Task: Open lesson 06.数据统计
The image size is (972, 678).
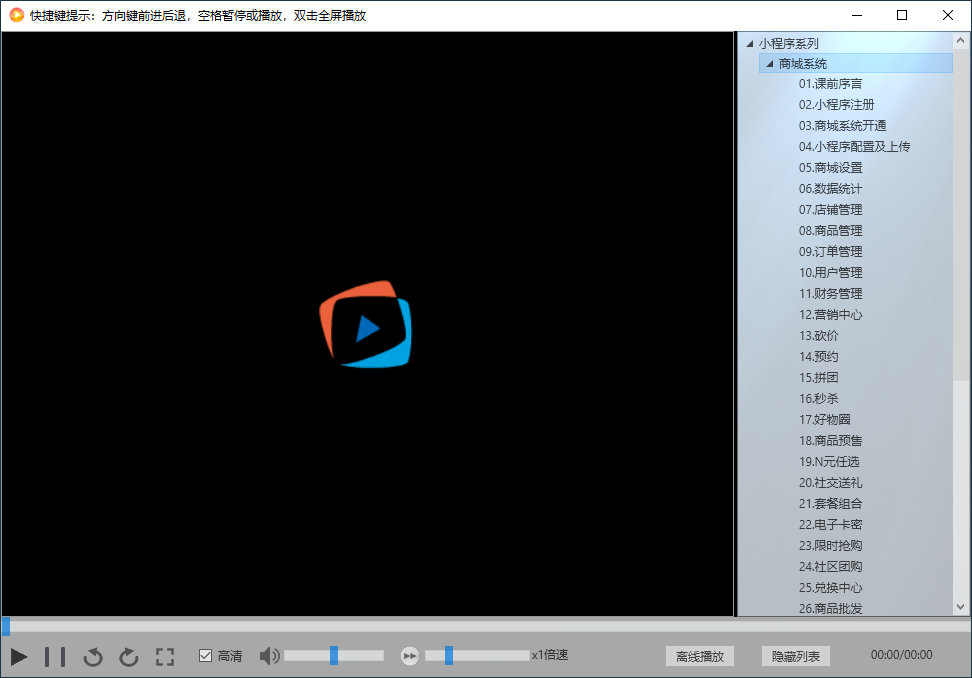Action: [830, 189]
